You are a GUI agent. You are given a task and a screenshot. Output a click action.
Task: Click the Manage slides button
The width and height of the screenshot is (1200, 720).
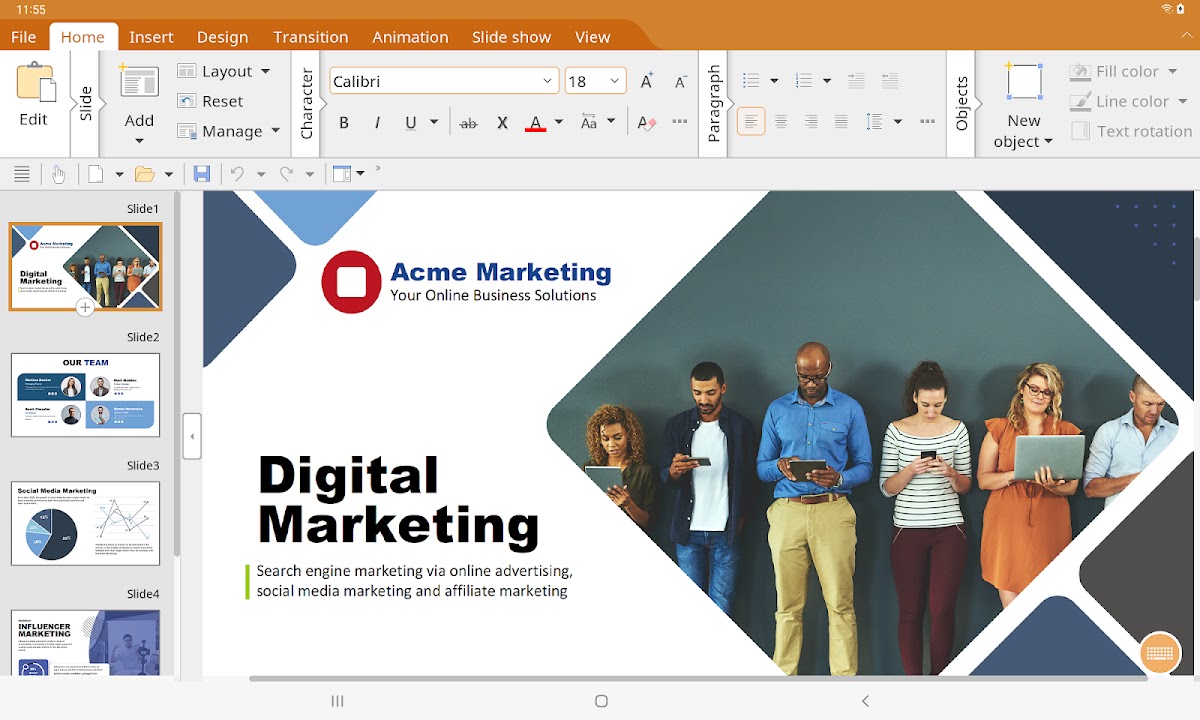point(220,131)
